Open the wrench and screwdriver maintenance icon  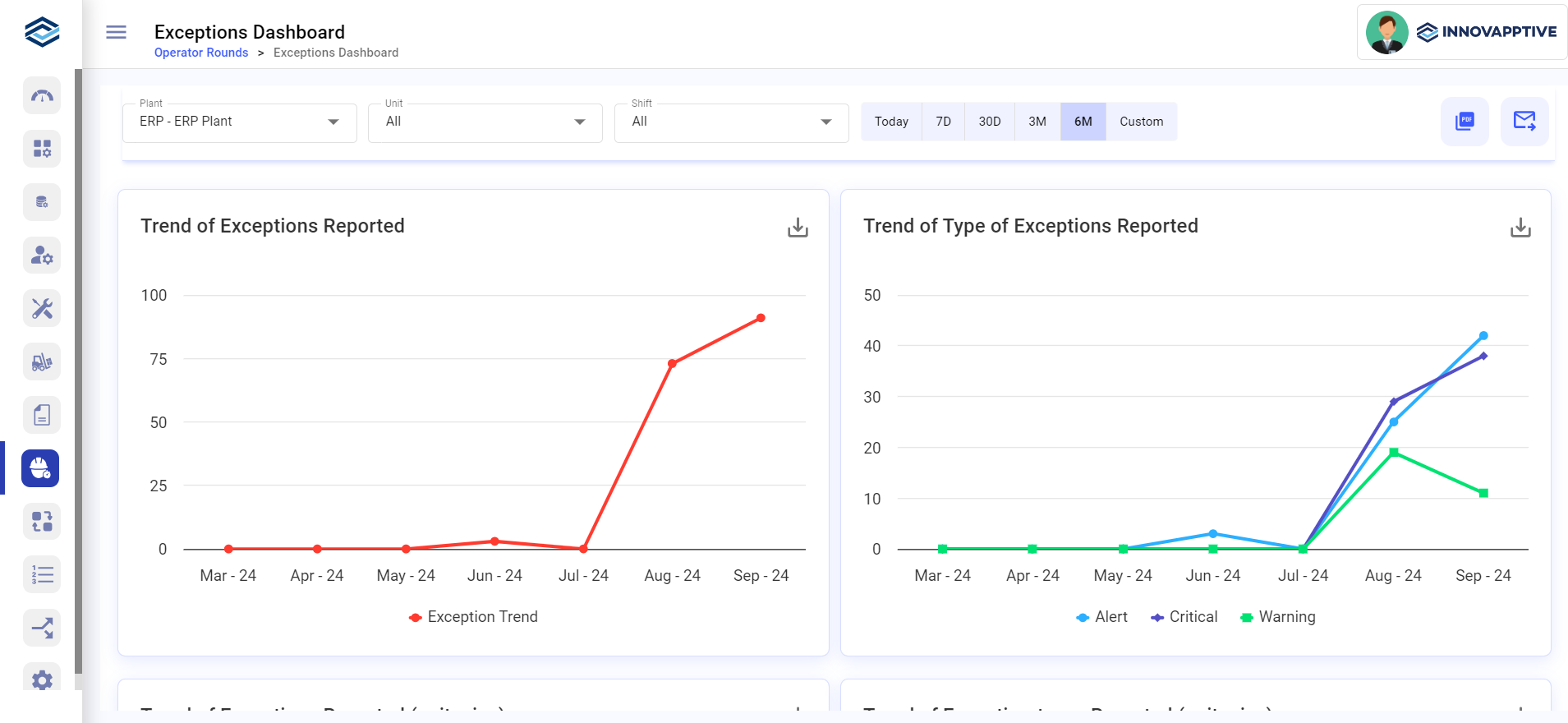[x=42, y=309]
